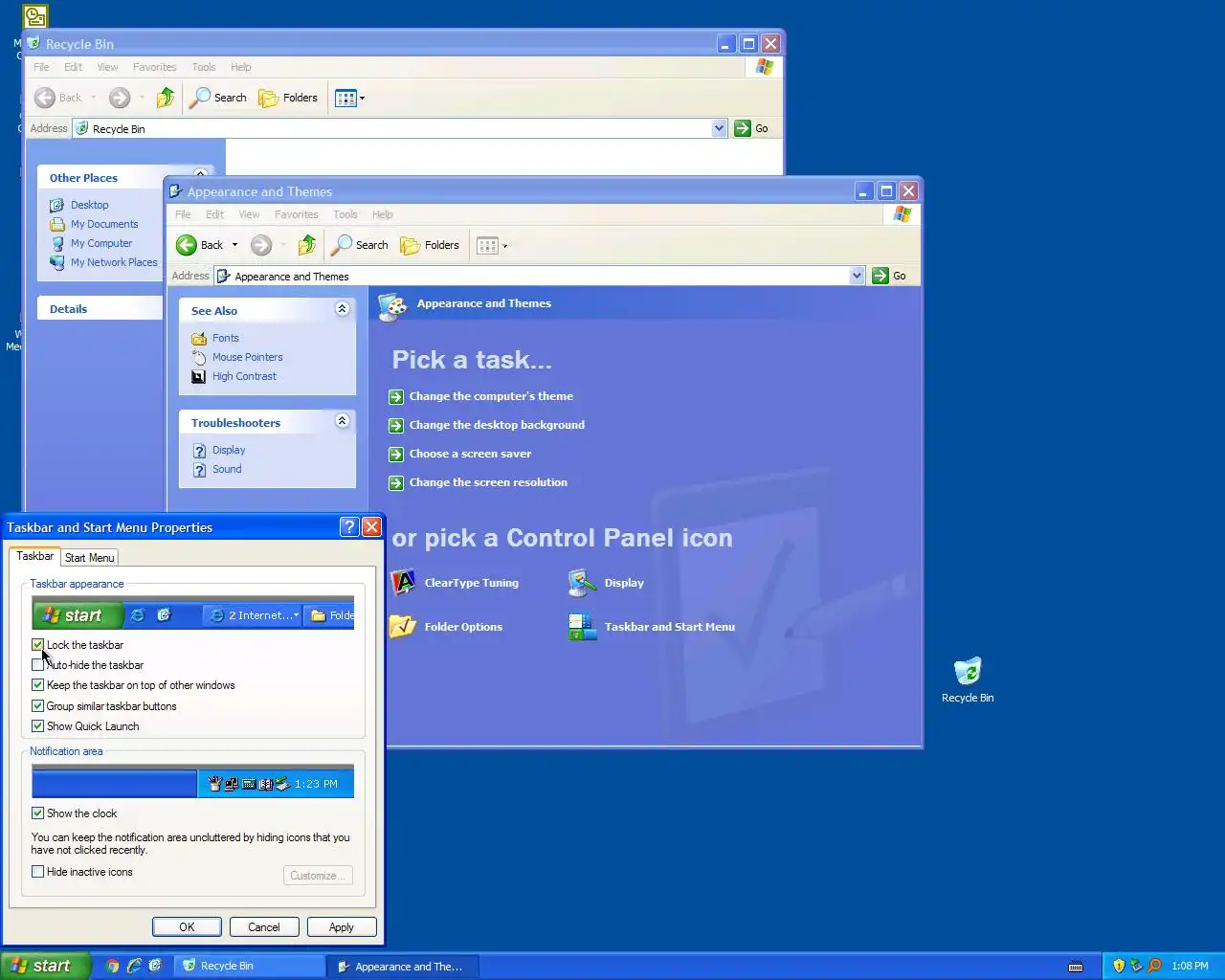Open Mouse Pointers in See Also
The height and width of the screenshot is (980, 1225).
(247, 357)
